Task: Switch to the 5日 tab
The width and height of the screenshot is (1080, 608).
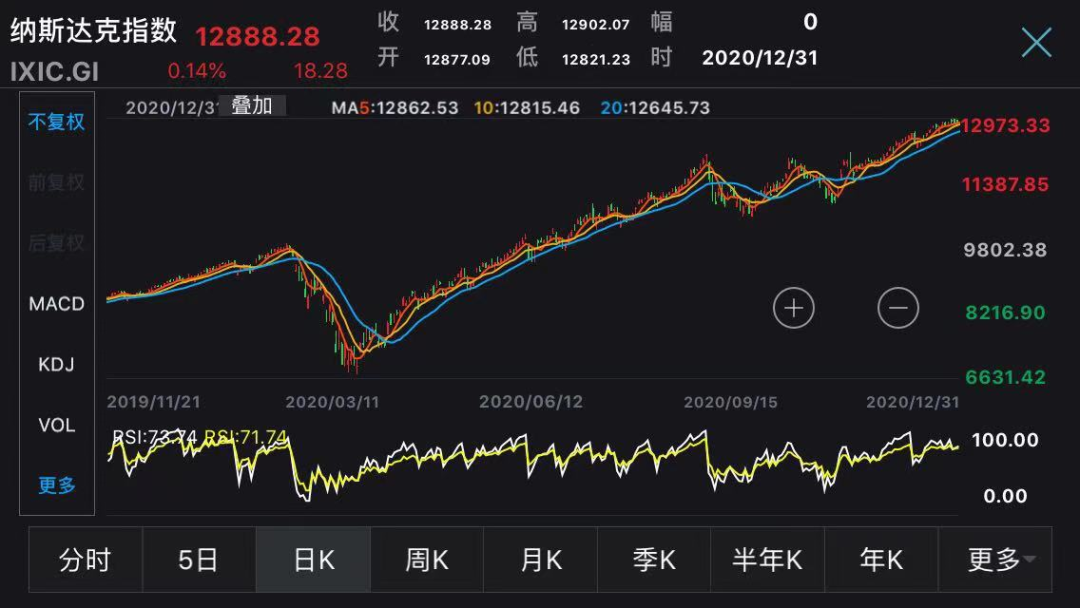Action: point(199,560)
